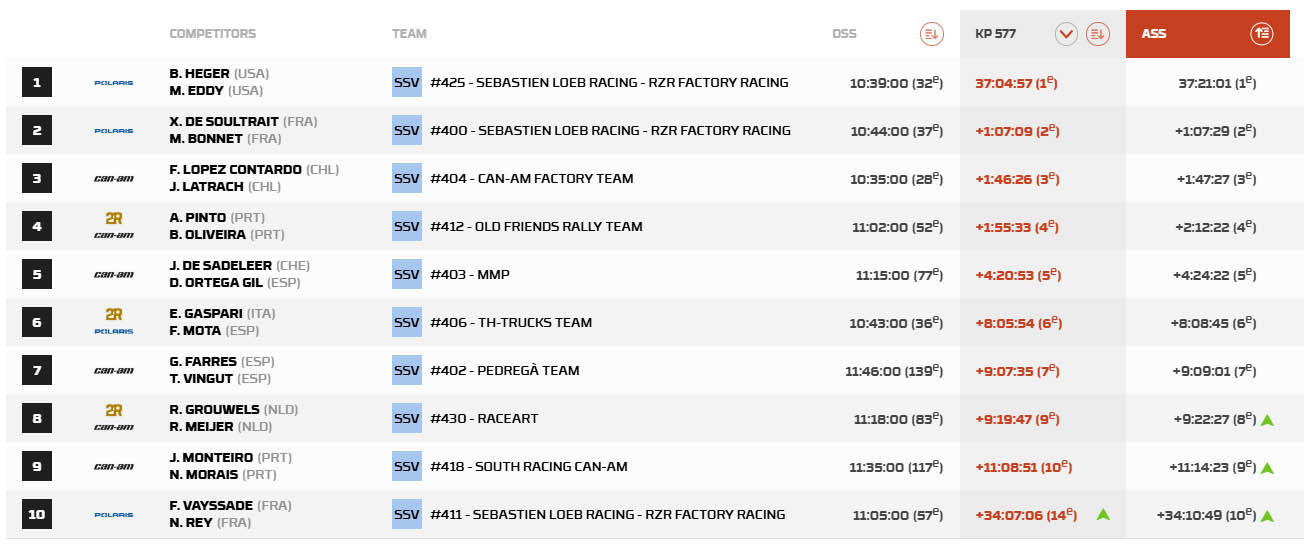
Task: Open #400 Sebastien Loeb Racing team link
Action: (x=610, y=131)
